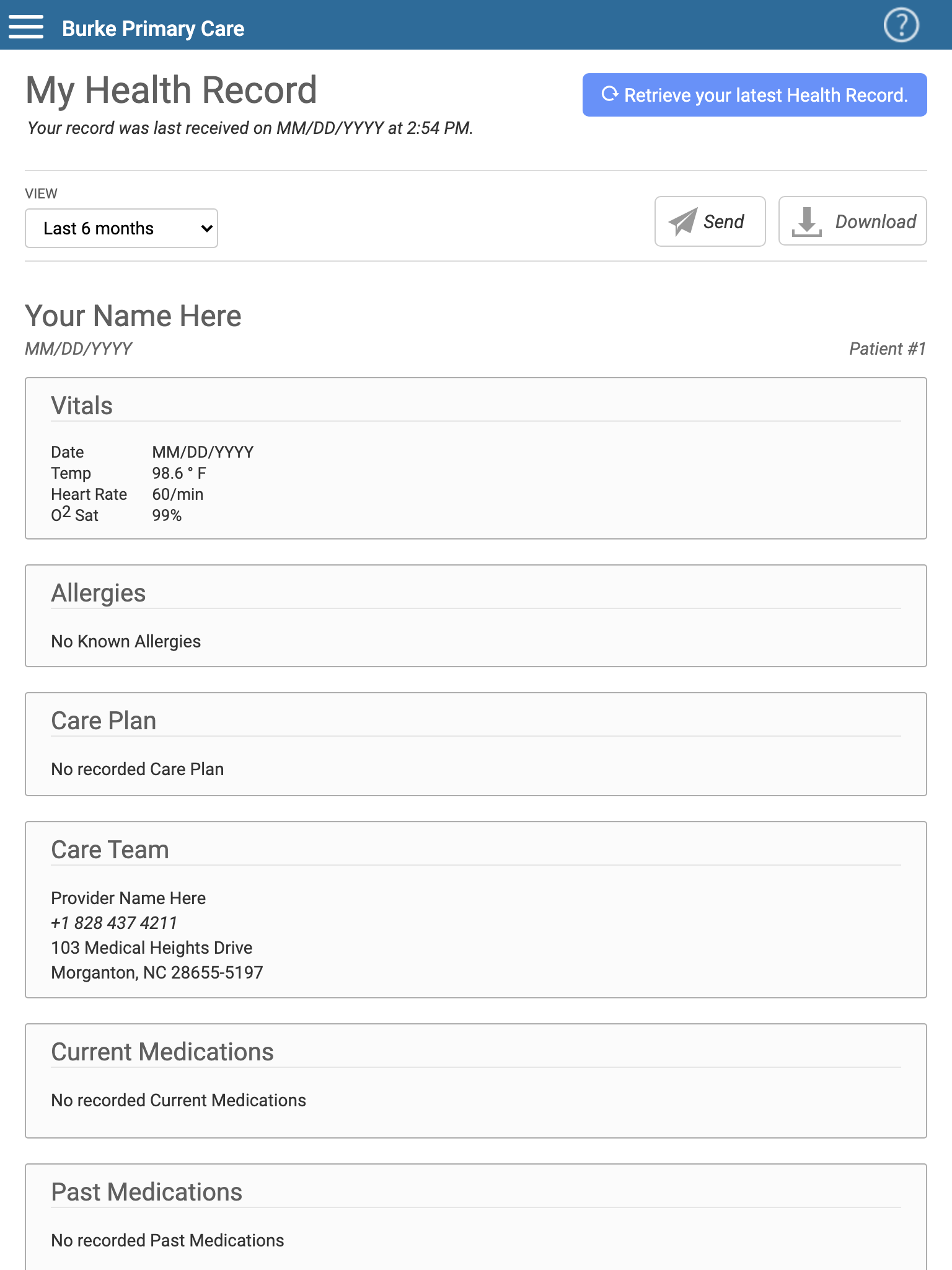Open the hamburger navigation menu
Image resolution: width=952 pixels, height=1270 pixels.
click(26, 27)
